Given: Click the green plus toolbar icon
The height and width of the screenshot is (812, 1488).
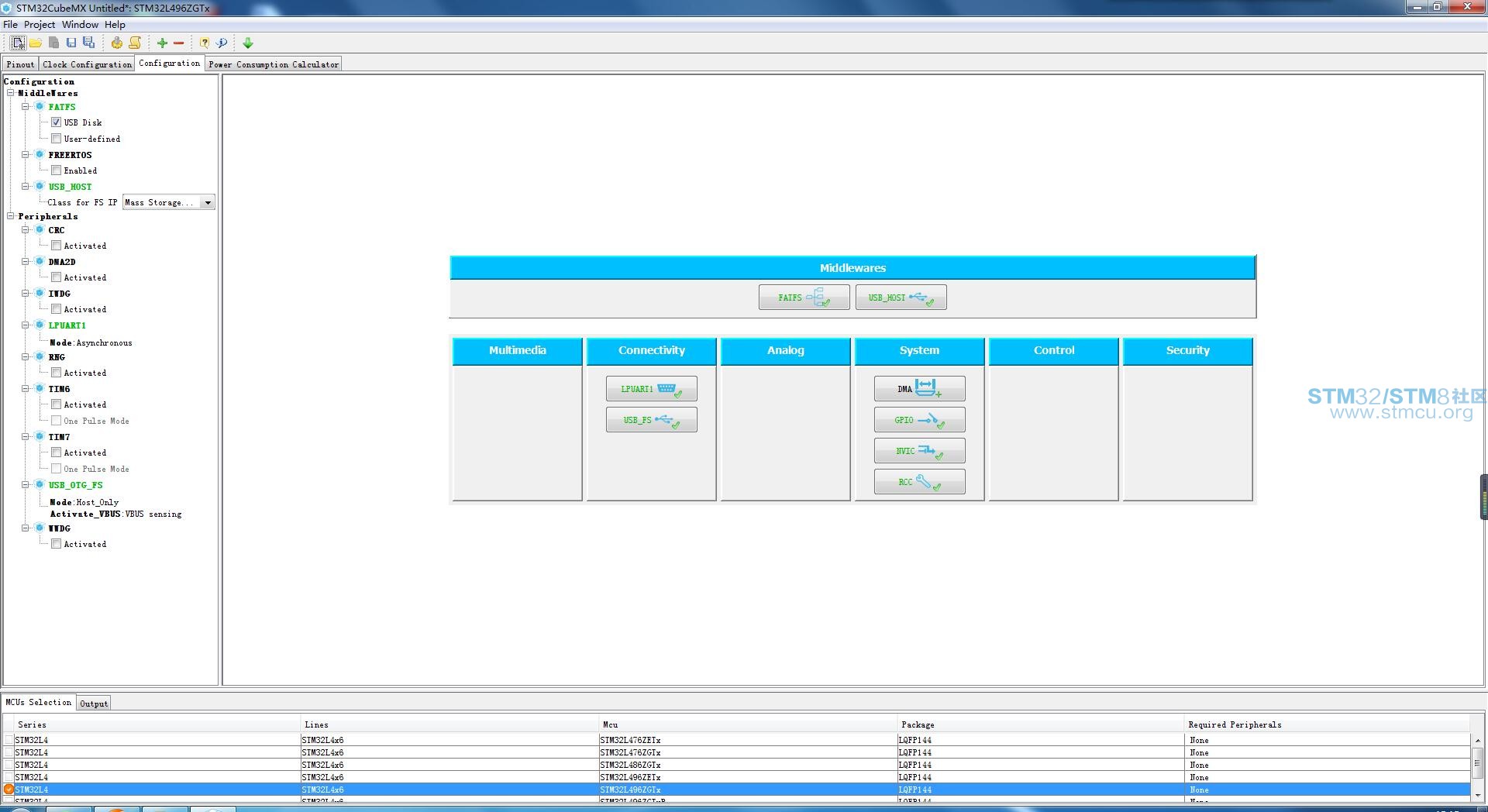Looking at the screenshot, I should coord(162,43).
